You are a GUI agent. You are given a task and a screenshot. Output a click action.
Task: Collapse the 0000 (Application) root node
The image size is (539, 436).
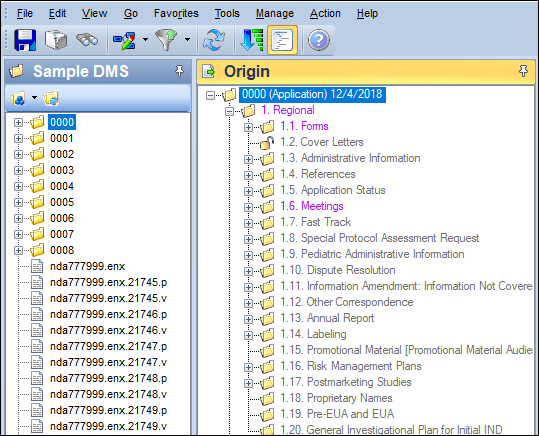(210, 95)
